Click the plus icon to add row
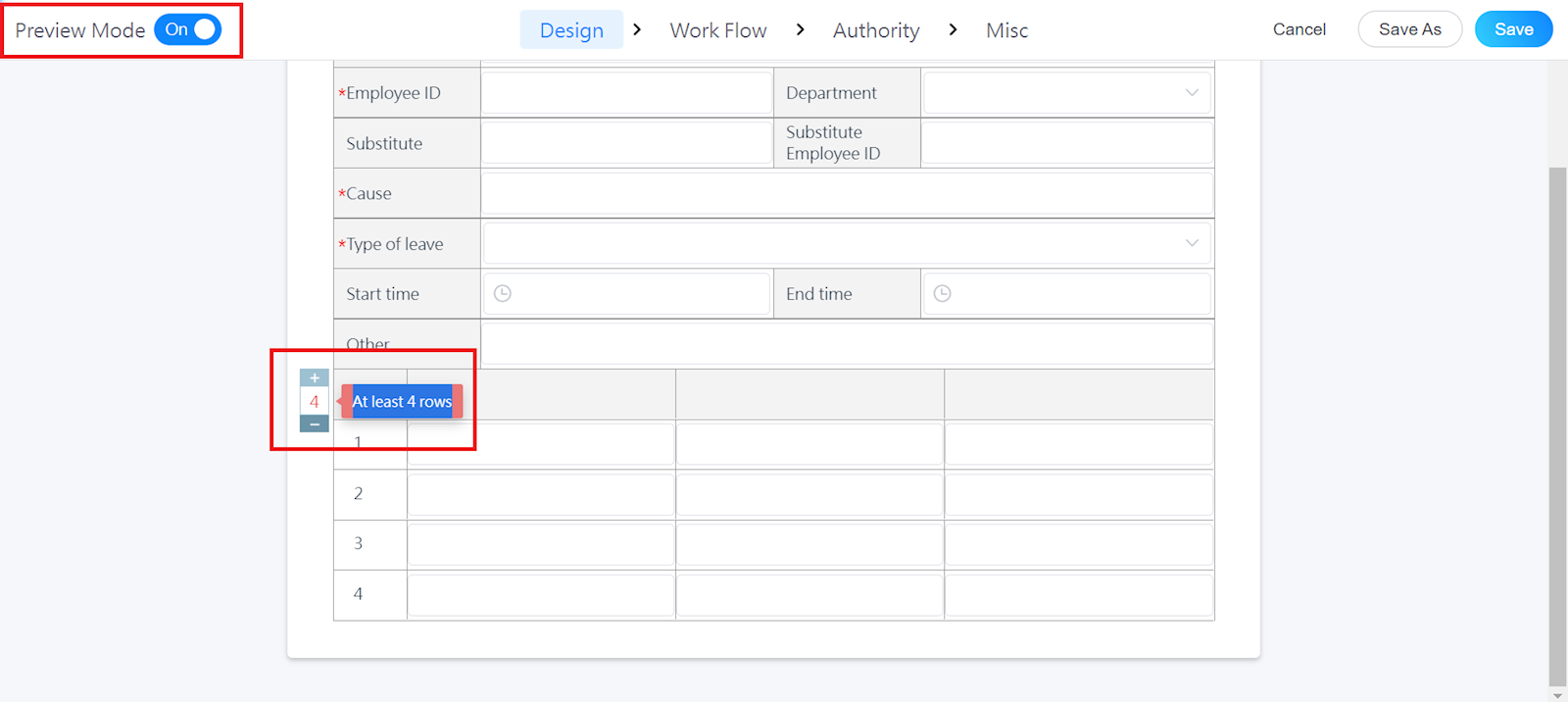 [x=314, y=378]
